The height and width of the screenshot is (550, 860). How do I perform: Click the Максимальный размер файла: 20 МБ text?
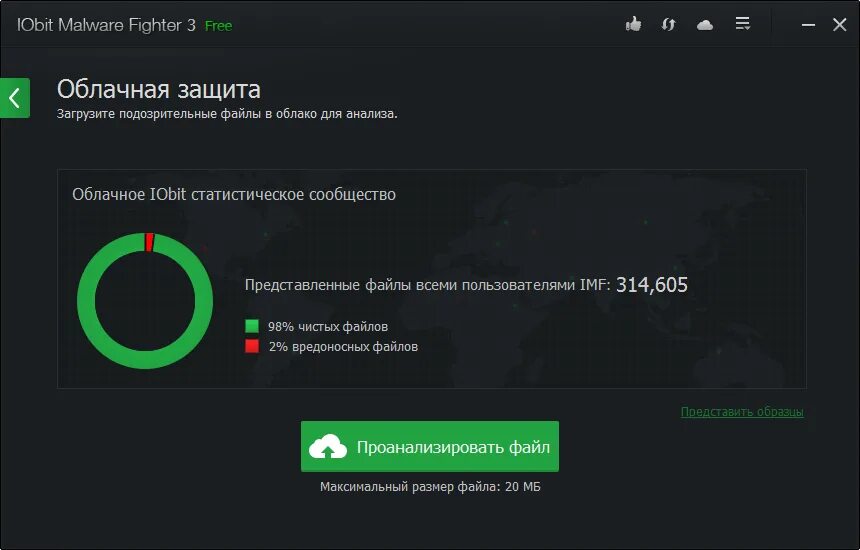(x=430, y=487)
